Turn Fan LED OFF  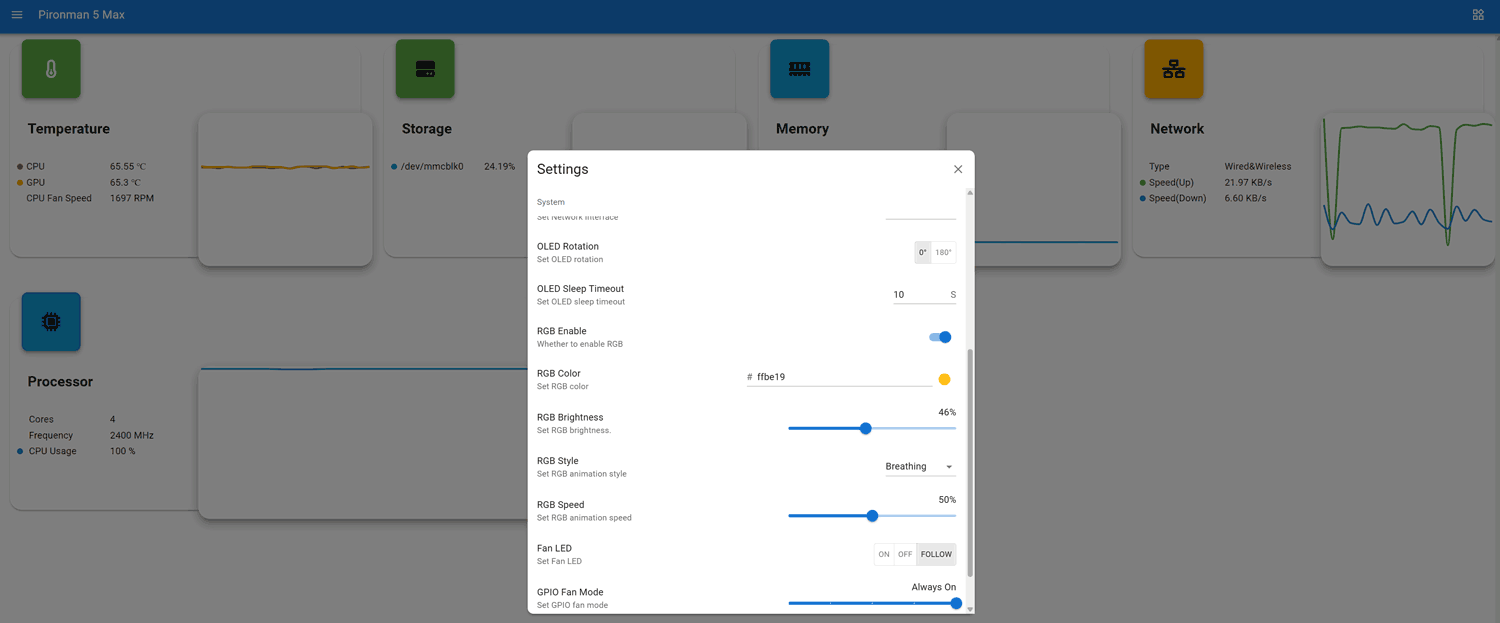905,554
